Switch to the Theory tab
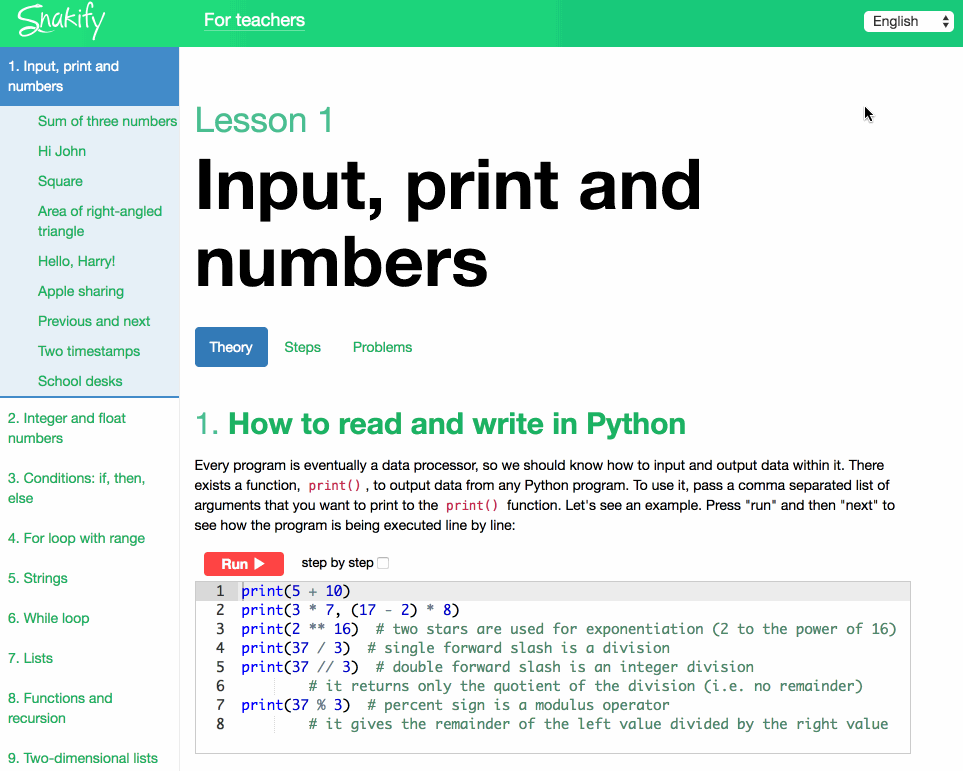Image resolution: width=963 pixels, height=771 pixels. coord(231,347)
